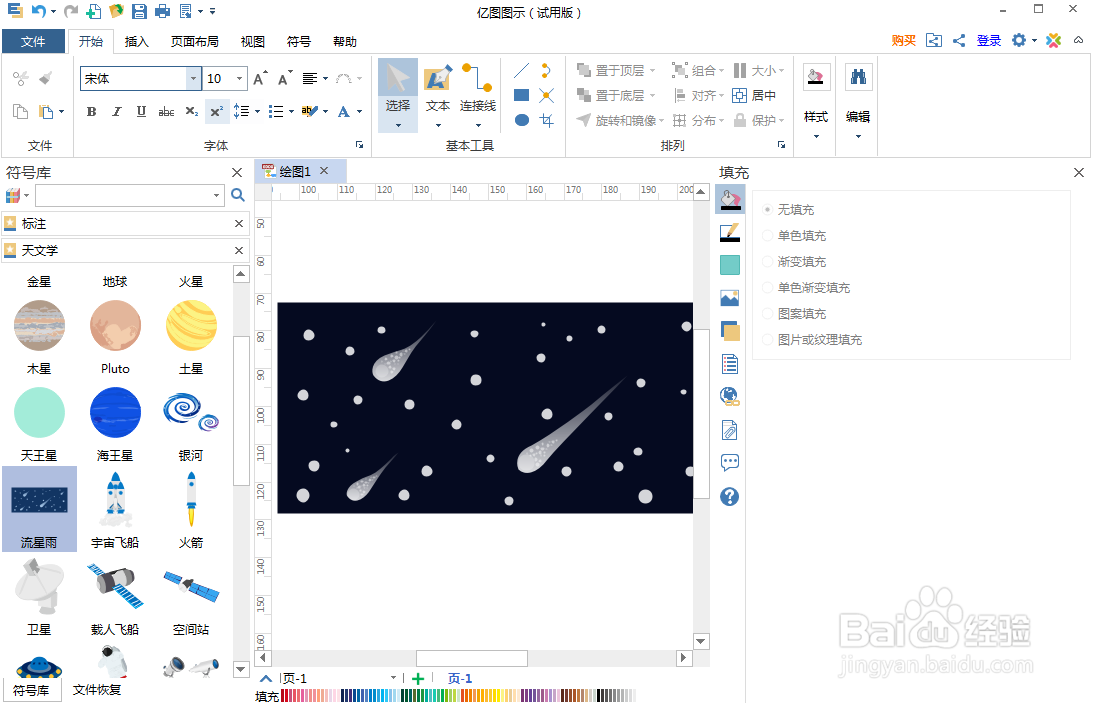
Task: Switch to the 视图 ribbon tab
Action: tap(253, 42)
